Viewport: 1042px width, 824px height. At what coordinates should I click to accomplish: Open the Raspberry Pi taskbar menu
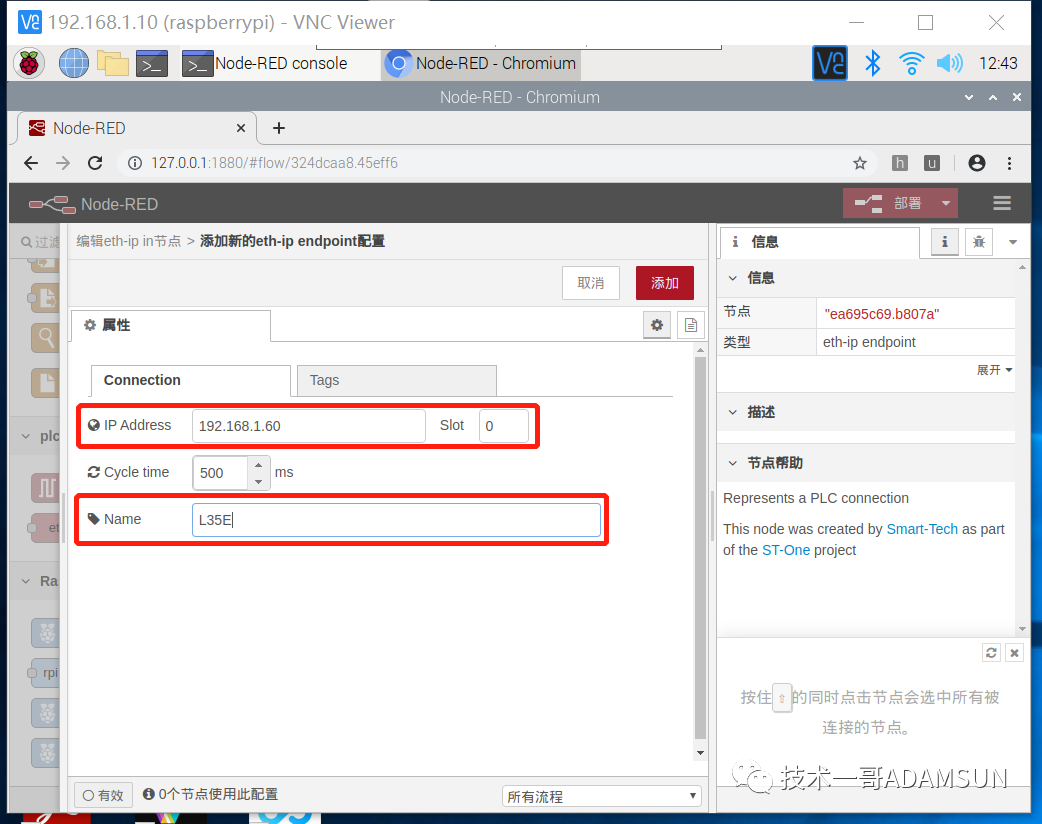click(x=29, y=63)
